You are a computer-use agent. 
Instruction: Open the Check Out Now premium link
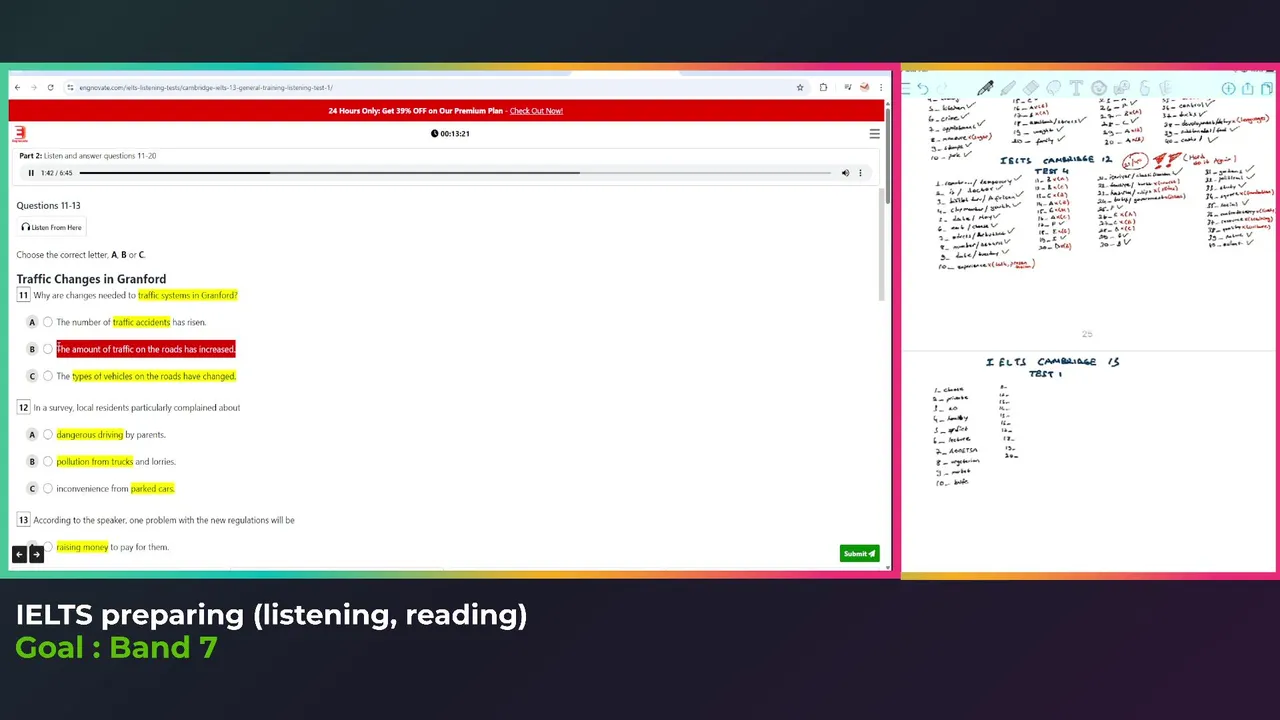tap(536, 111)
